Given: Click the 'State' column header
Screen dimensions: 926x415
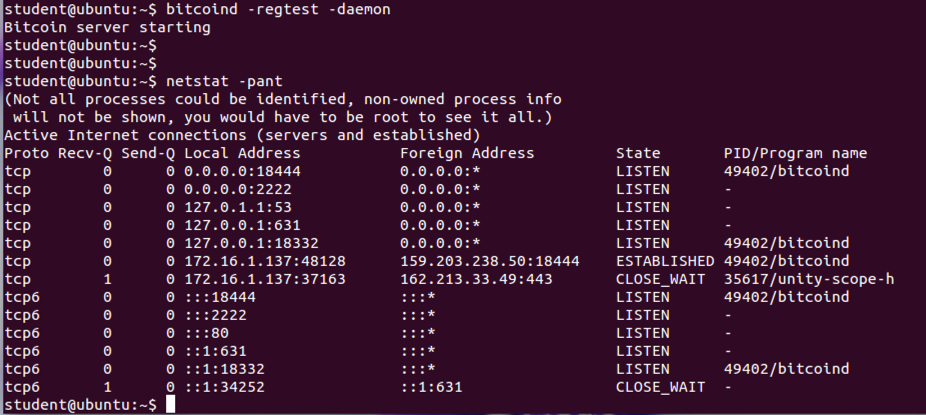Looking at the screenshot, I should (638, 153).
